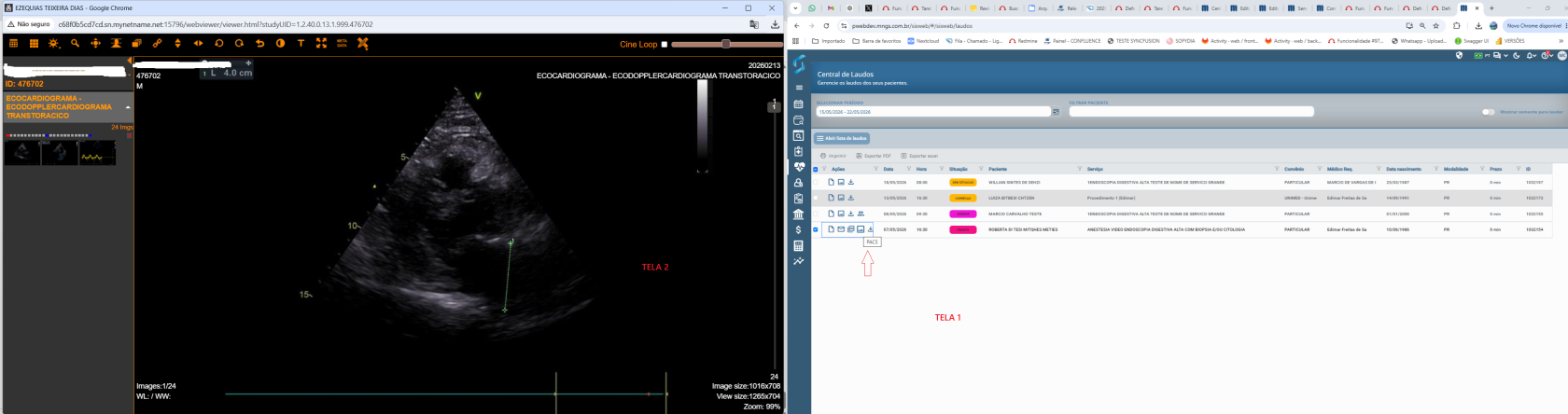This screenshot has width=1568, height=414.
Task: Open the filter on Convênio column
Action: tap(1278, 169)
